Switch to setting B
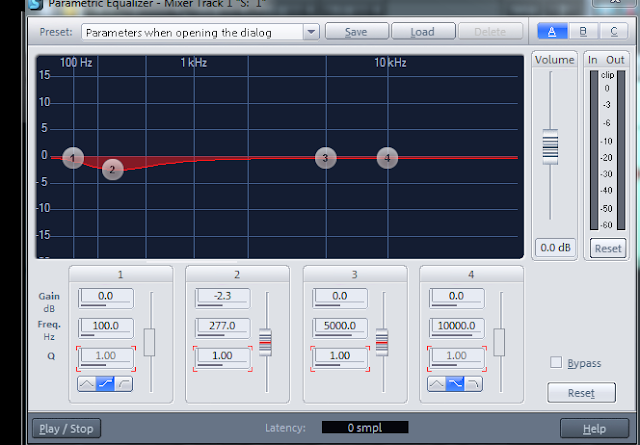 [583, 31]
